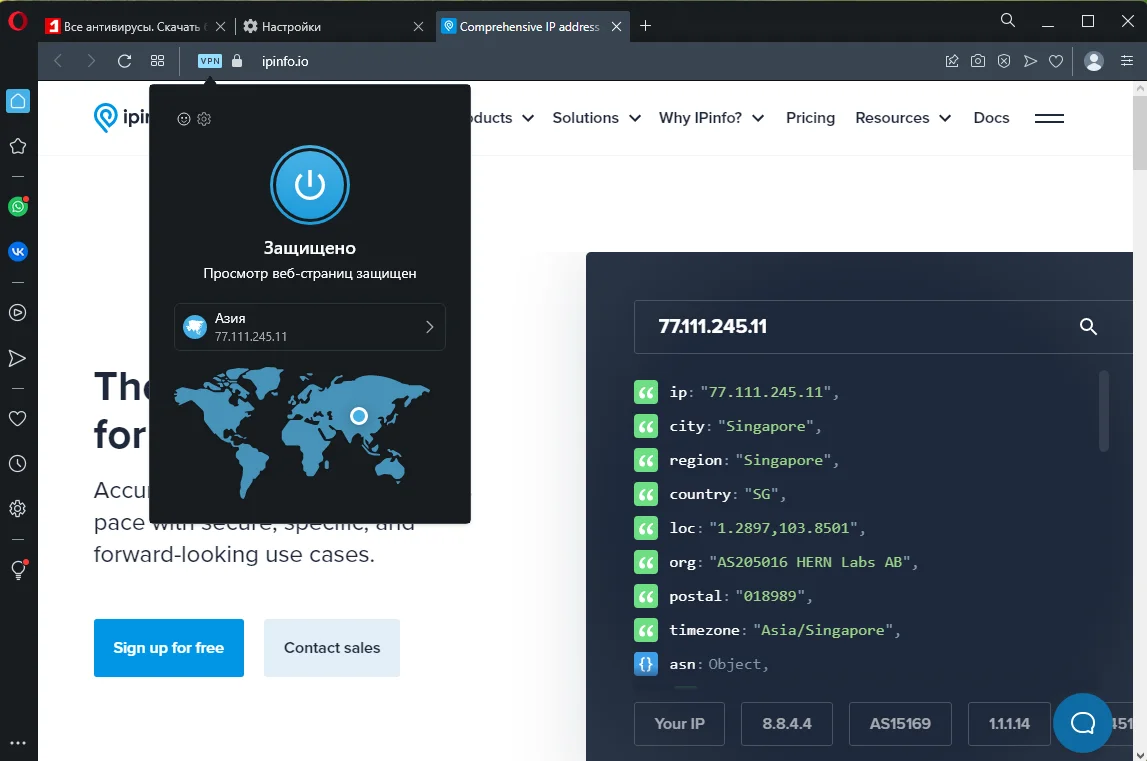Click the VPN badge in address bar
The image size is (1147, 761).
click(209, 61)
